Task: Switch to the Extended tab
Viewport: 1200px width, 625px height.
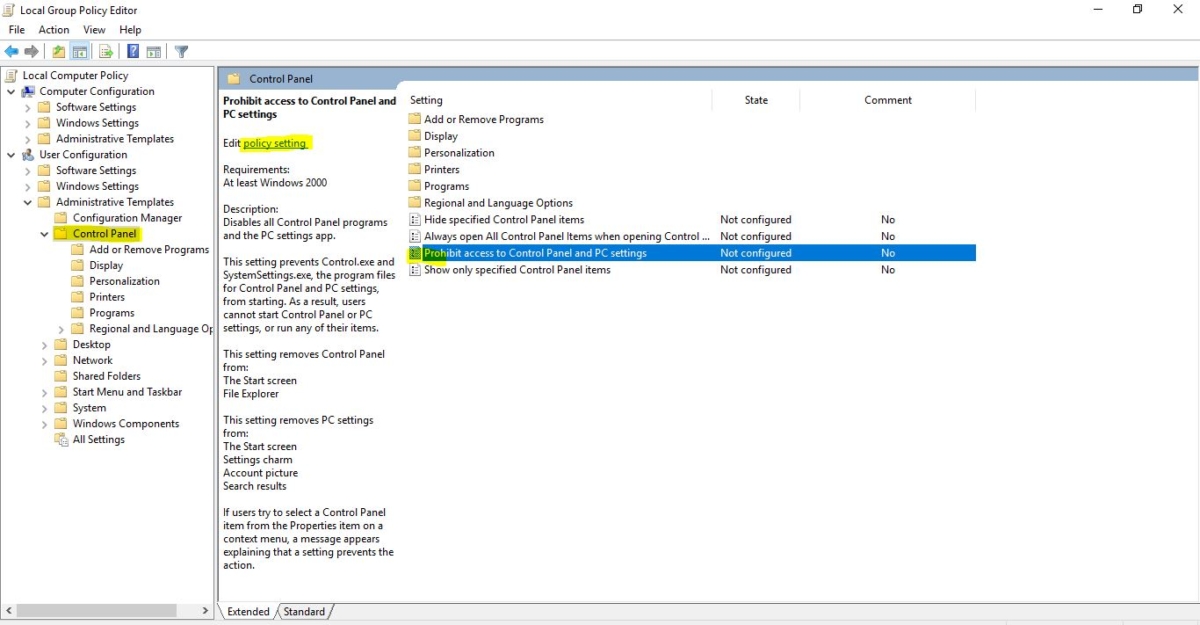Action: point(247,611)
